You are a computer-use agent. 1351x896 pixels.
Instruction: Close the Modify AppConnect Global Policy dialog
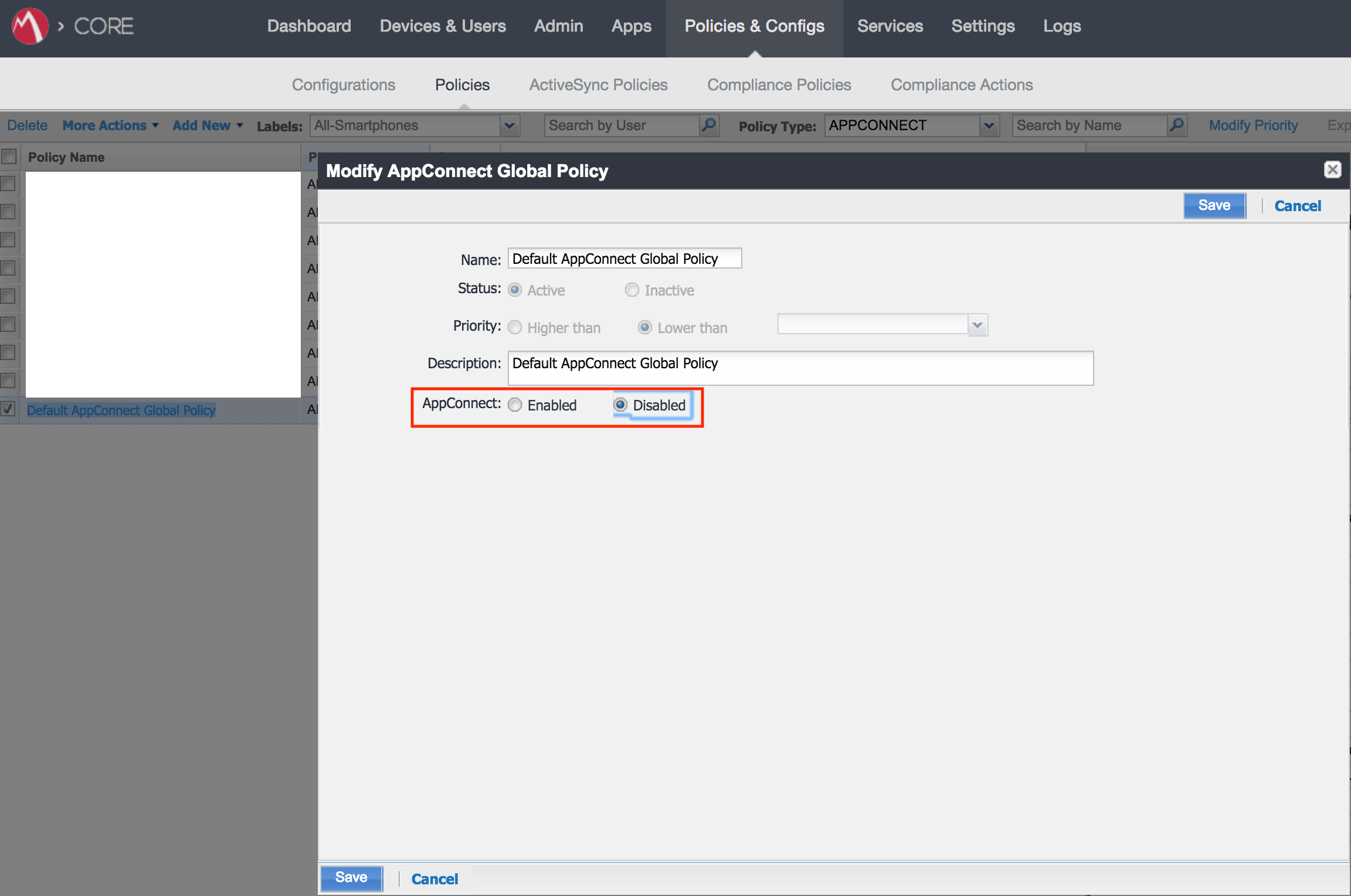(x=1332, y=170)
